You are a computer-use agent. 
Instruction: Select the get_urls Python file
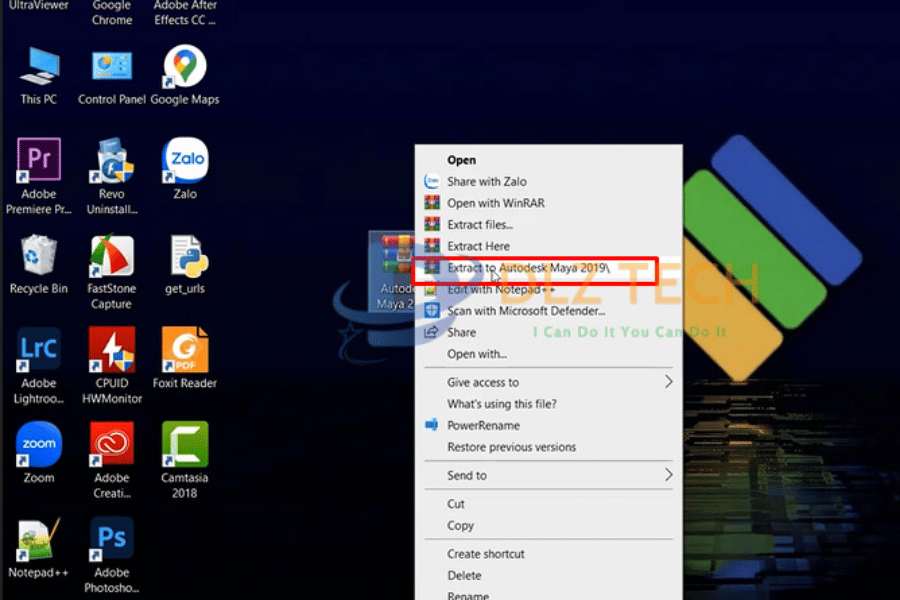184,257
